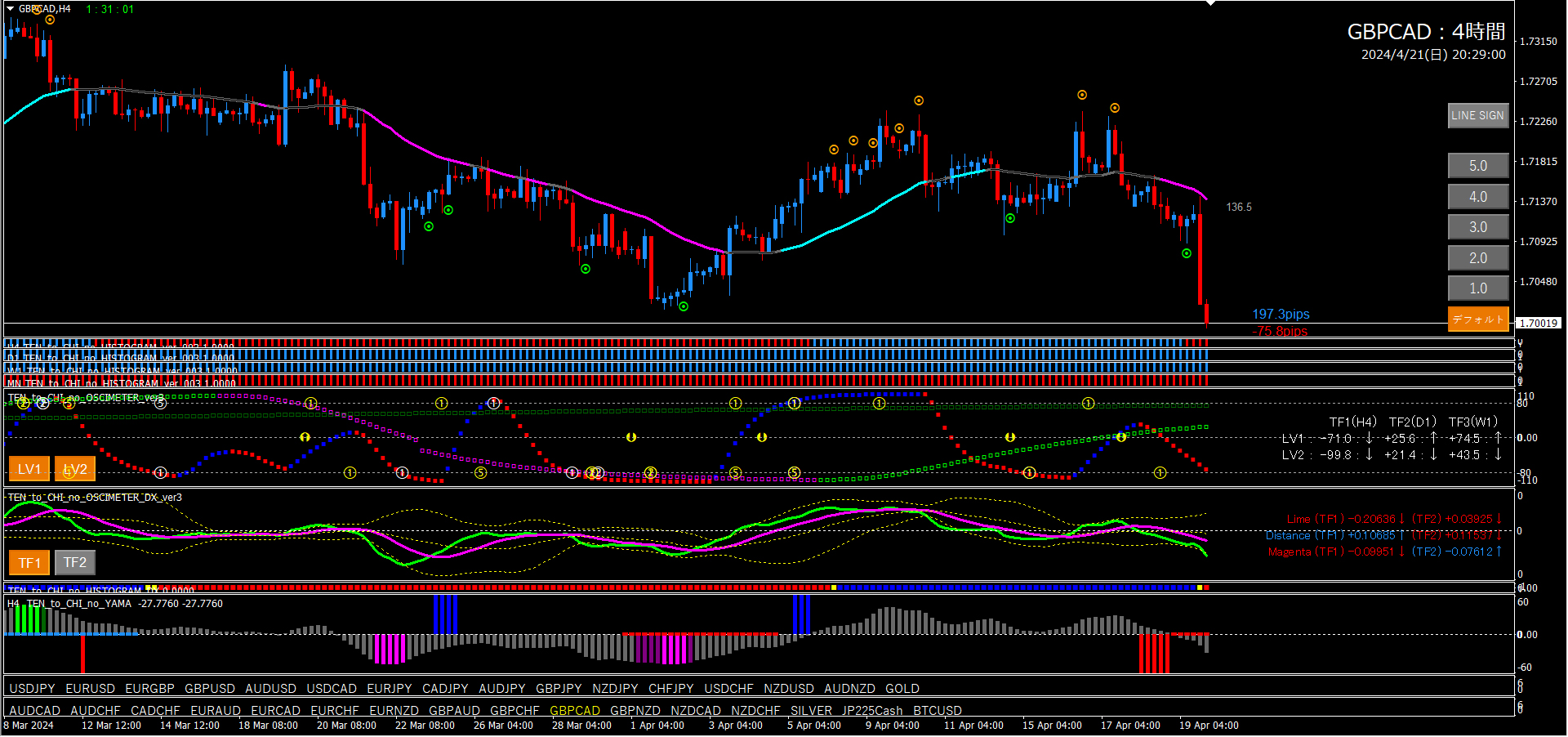Image resolution: width=1568 pixels, height=737 pixels.
Task: Select the 4.0 level button
Action: 1477,197
